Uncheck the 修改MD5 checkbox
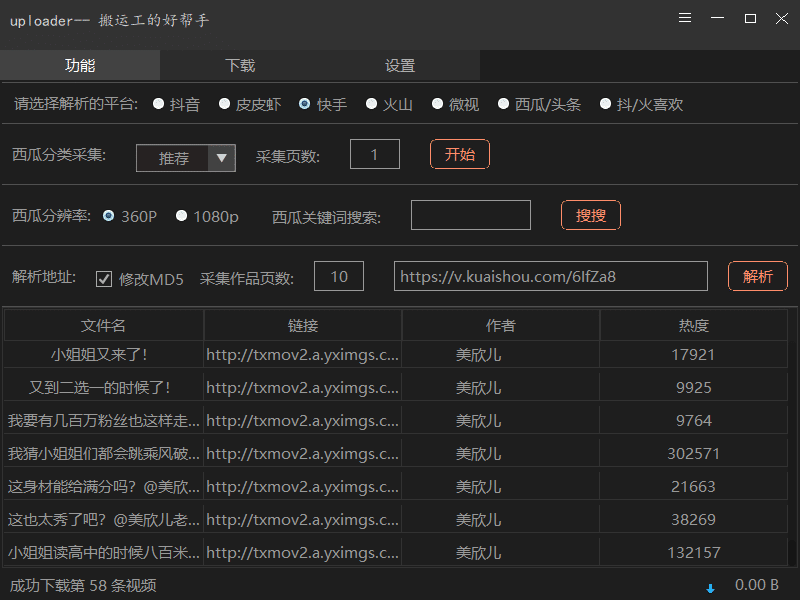800x600 pixels. 105,278
